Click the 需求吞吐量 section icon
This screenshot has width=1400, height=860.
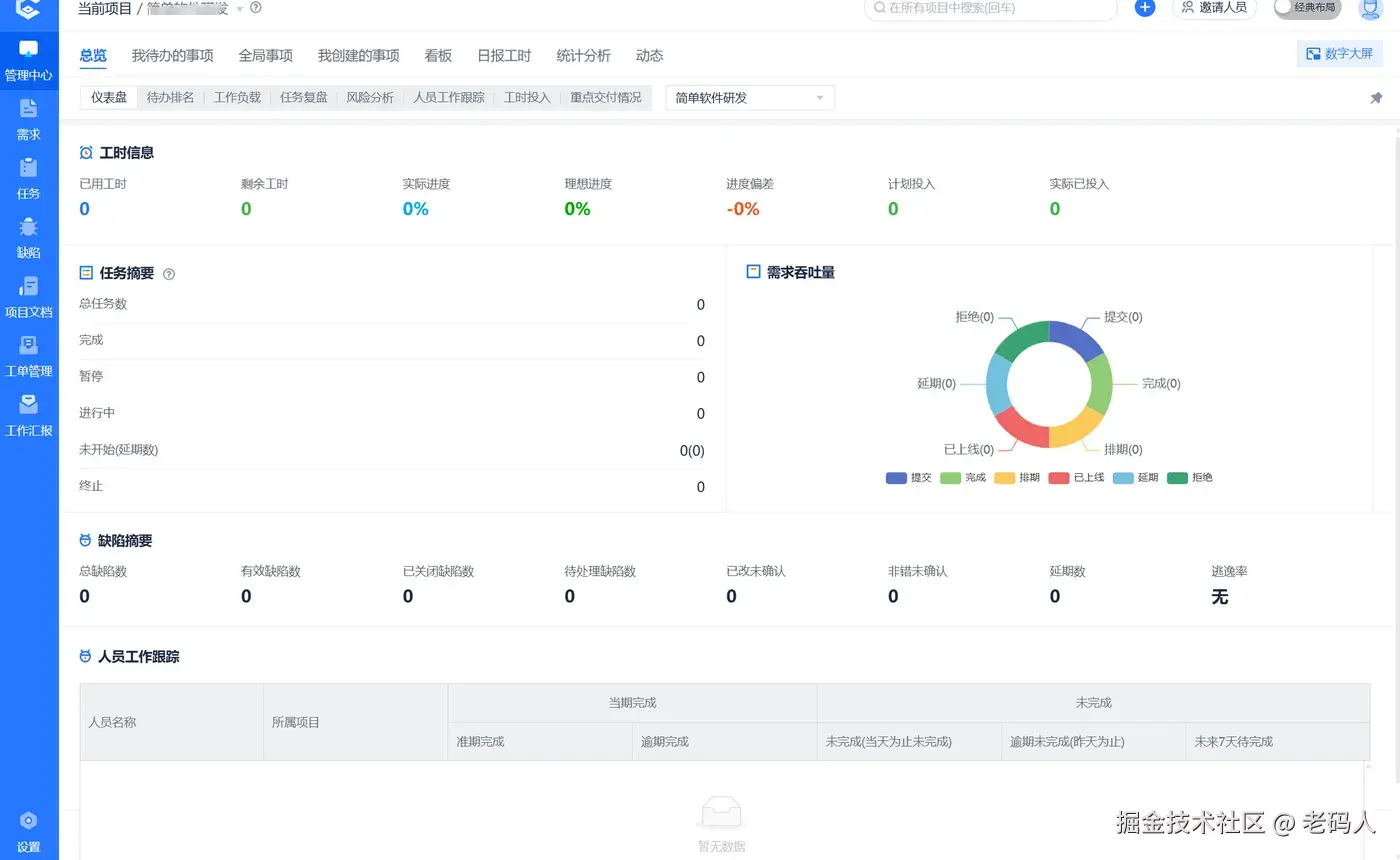pos(754,272)
